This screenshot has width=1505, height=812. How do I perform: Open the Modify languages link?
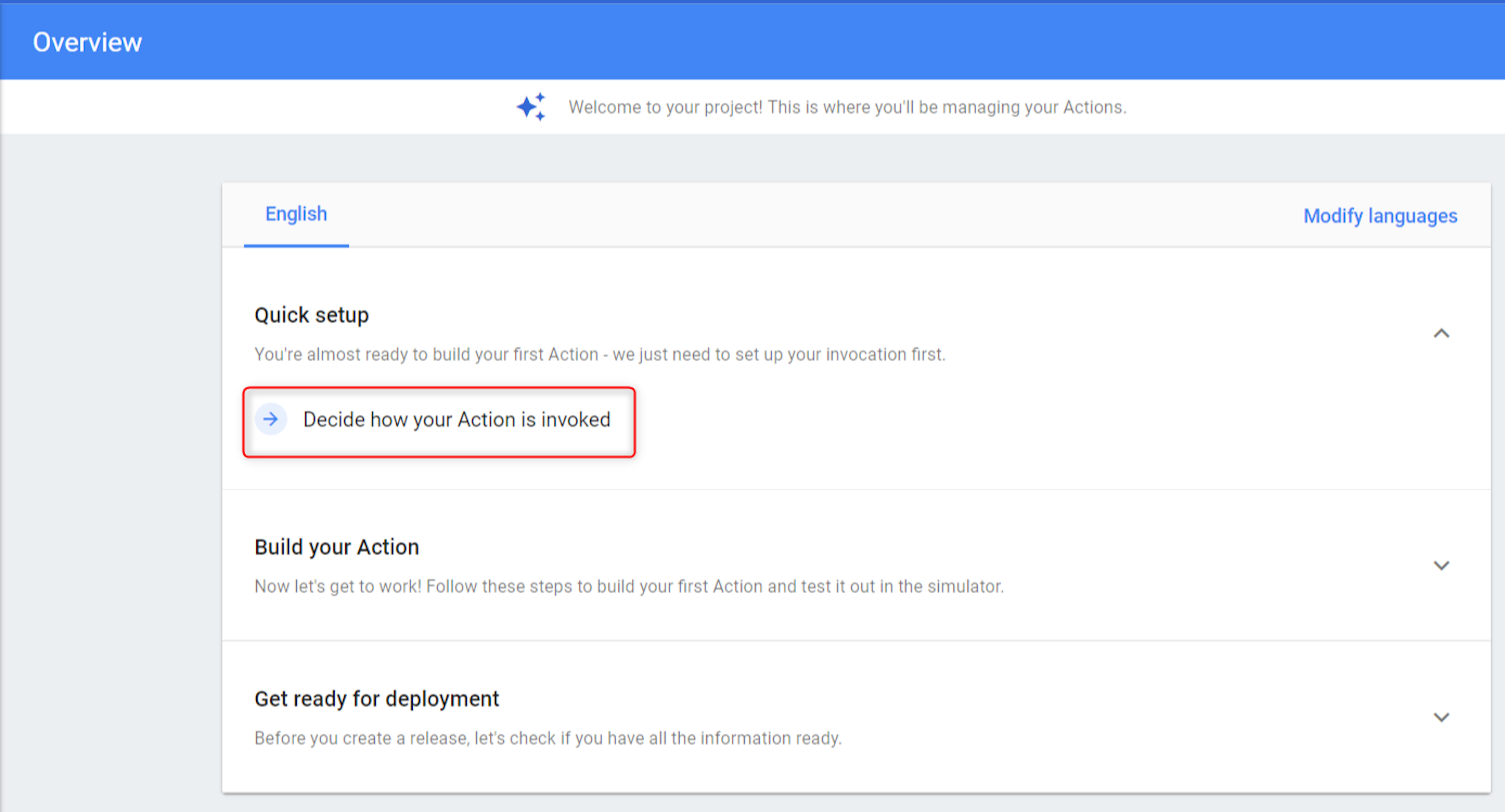[x=1380, y=216]
